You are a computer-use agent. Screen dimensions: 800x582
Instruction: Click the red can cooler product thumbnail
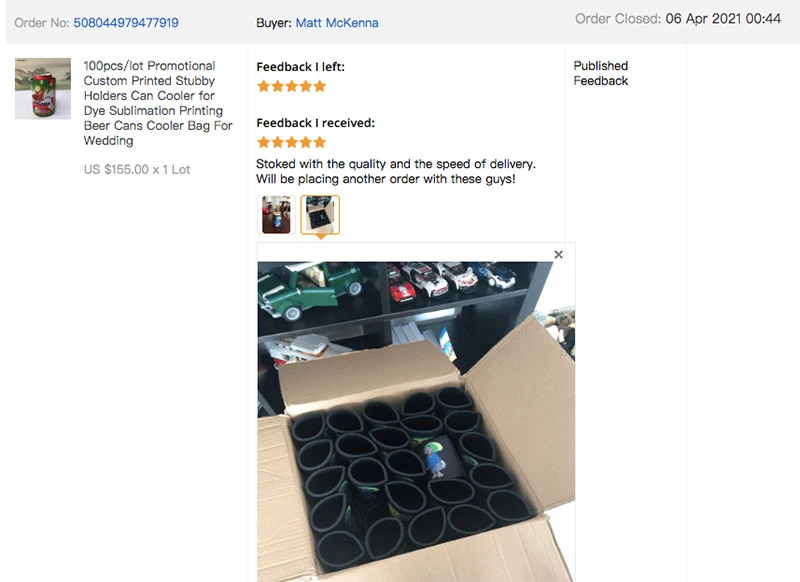(x=43, y=89)
